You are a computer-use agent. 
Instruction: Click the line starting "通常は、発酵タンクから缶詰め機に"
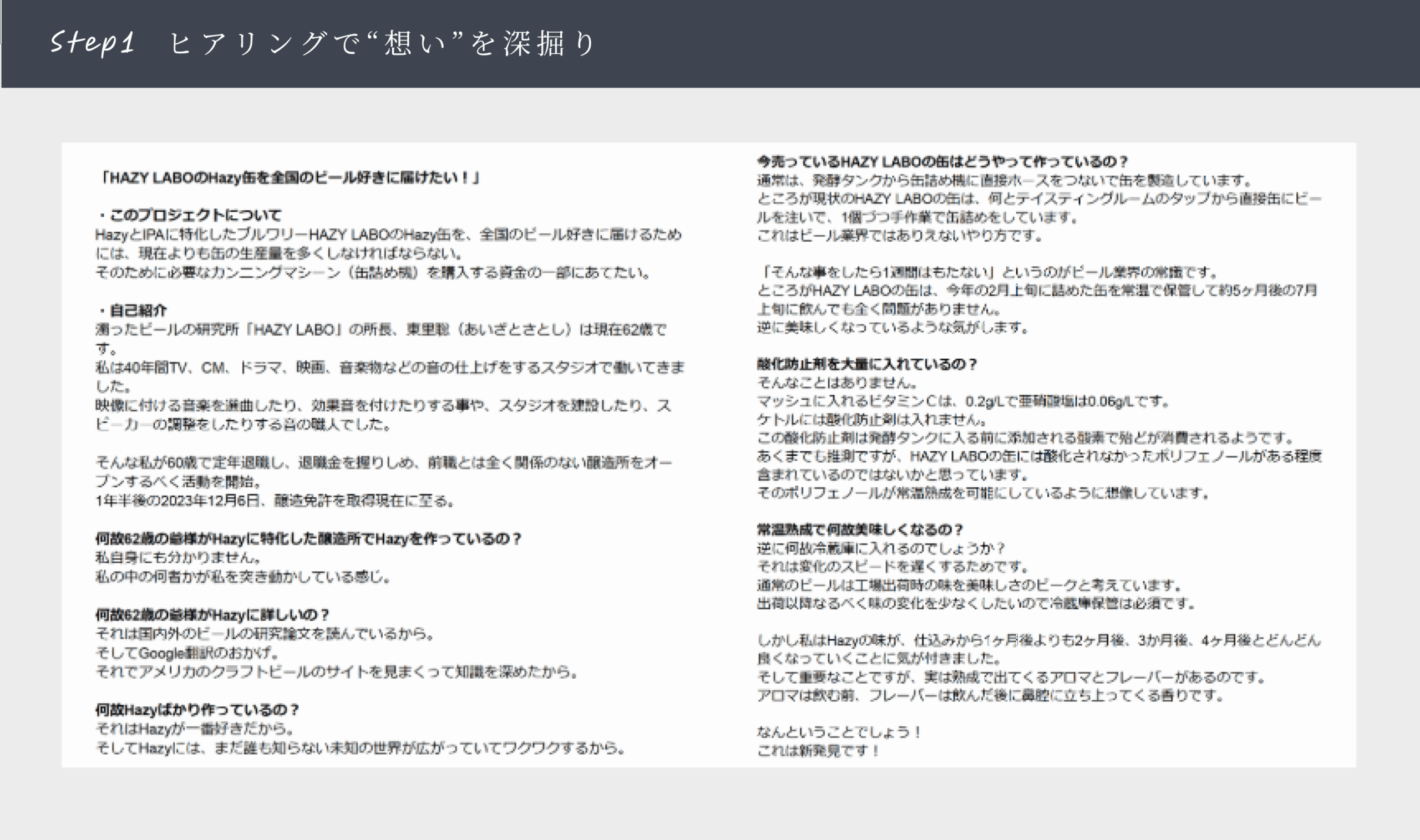tap(1006, 181)
